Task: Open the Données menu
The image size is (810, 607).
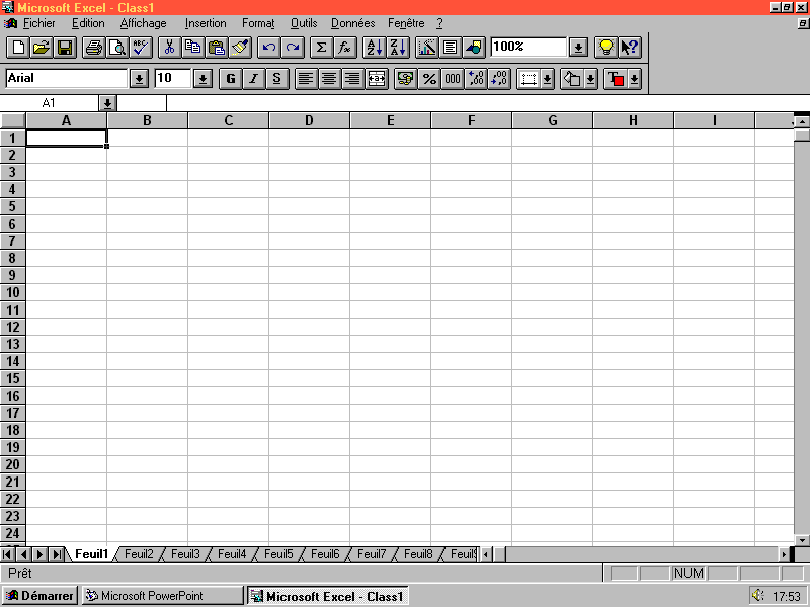Action: 353,23
